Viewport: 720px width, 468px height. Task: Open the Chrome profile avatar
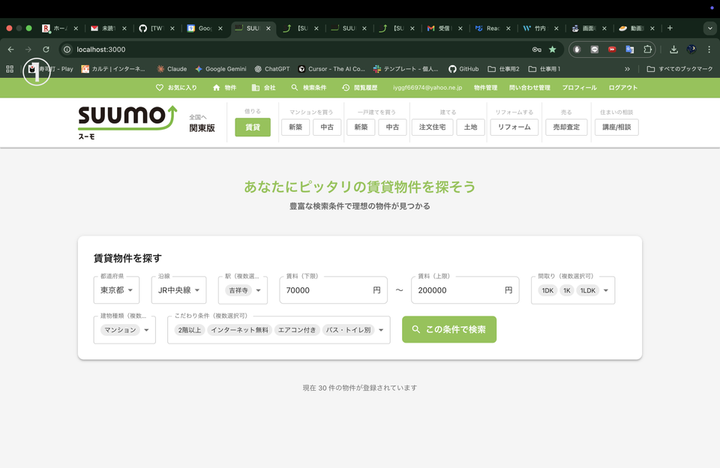(x=691, y=49)
